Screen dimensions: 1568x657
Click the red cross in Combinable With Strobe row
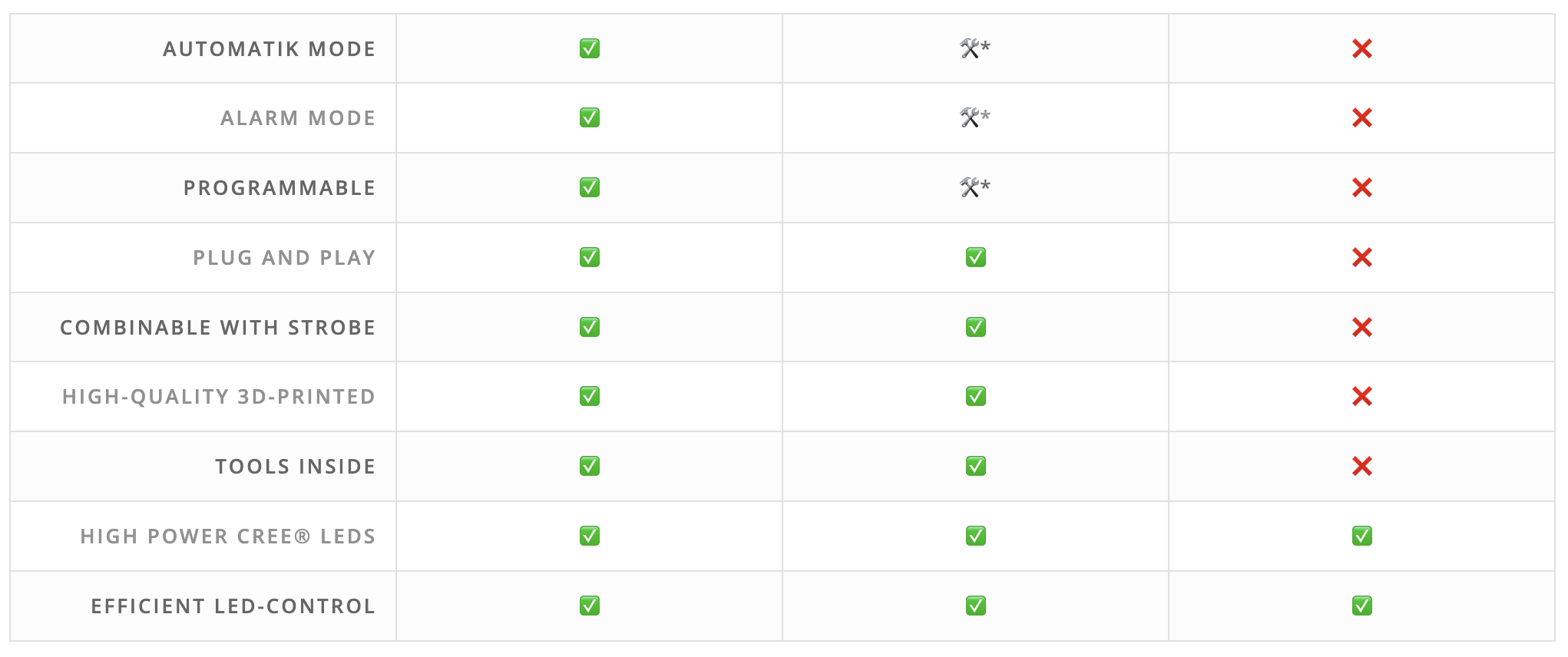[x=1362, y=327]
